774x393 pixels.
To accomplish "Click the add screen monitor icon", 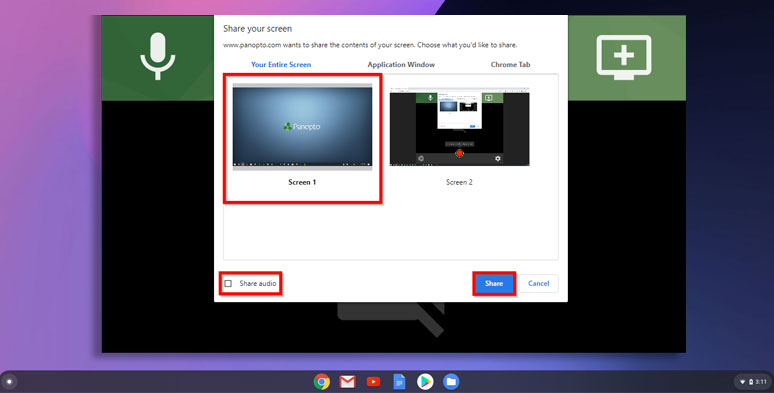I will 624,57.
